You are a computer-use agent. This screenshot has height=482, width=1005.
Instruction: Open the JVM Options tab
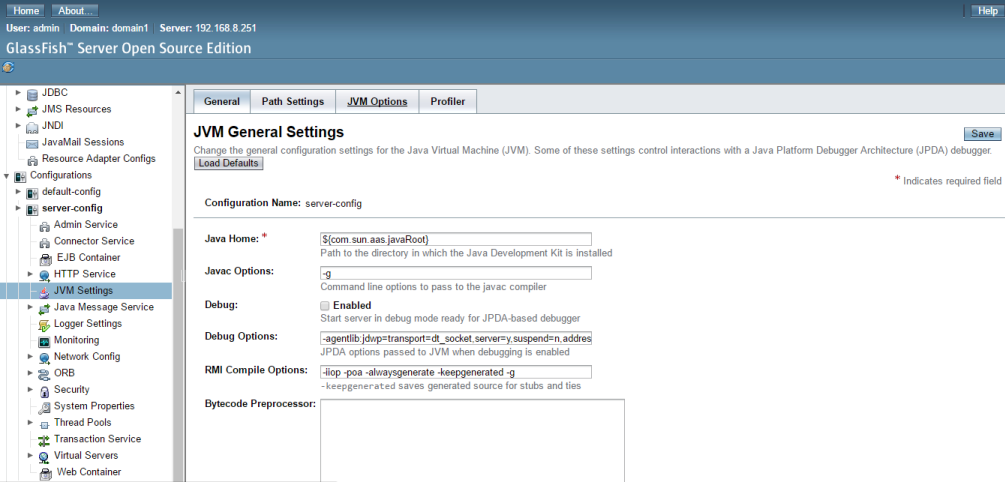point(377,101)
